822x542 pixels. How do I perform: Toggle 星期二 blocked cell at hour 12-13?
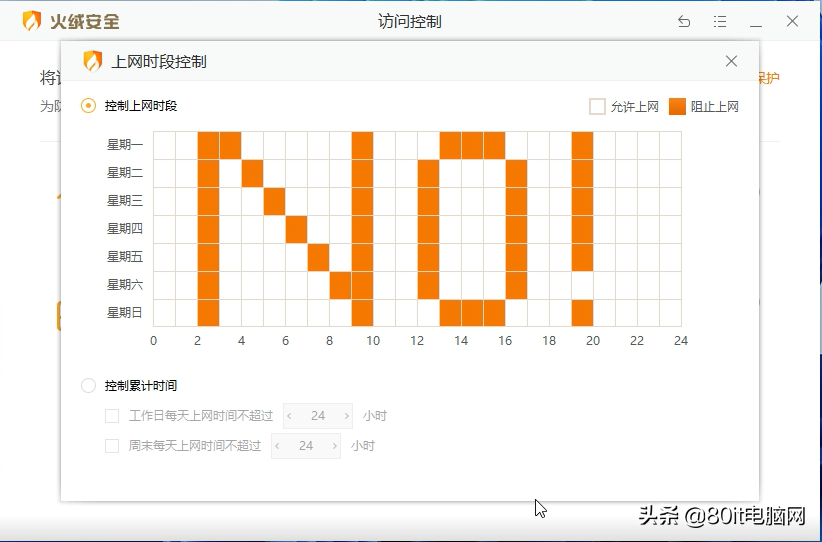(428, 174)
